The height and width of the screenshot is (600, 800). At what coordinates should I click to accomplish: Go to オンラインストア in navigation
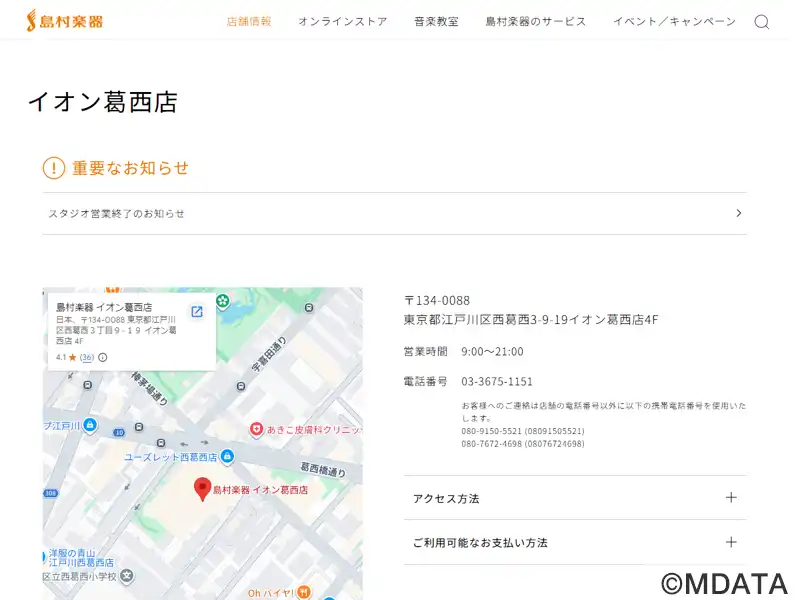pyautogui.click(x=342, y=22)
